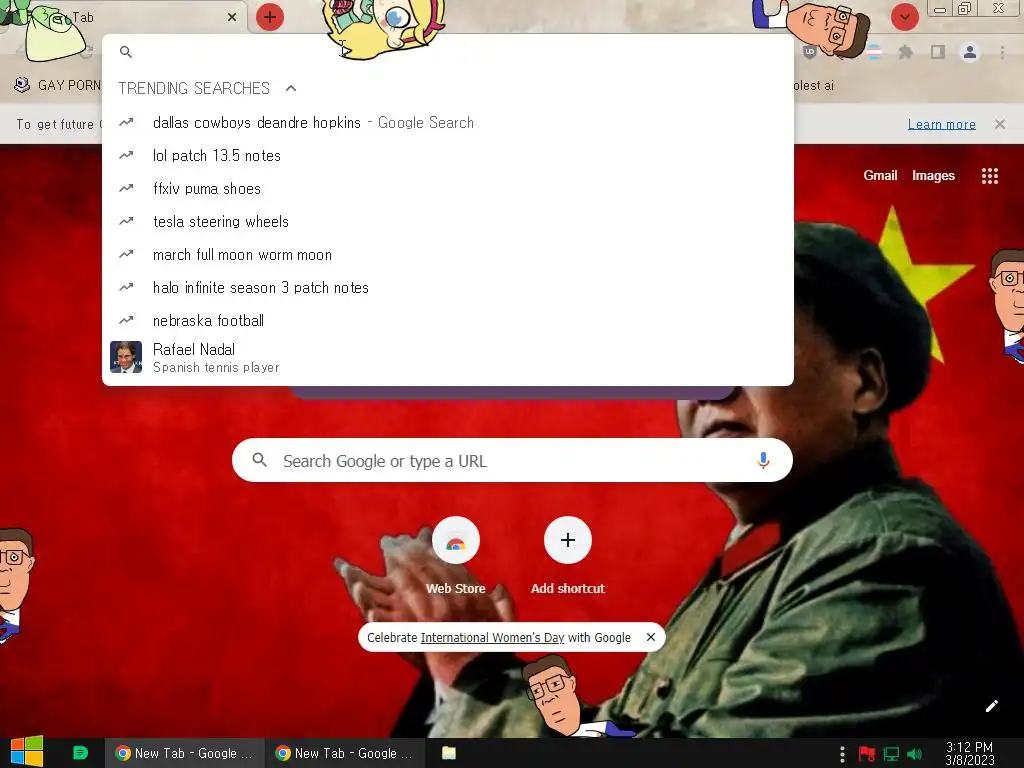Open the Google apps grid

pos(990,176)
